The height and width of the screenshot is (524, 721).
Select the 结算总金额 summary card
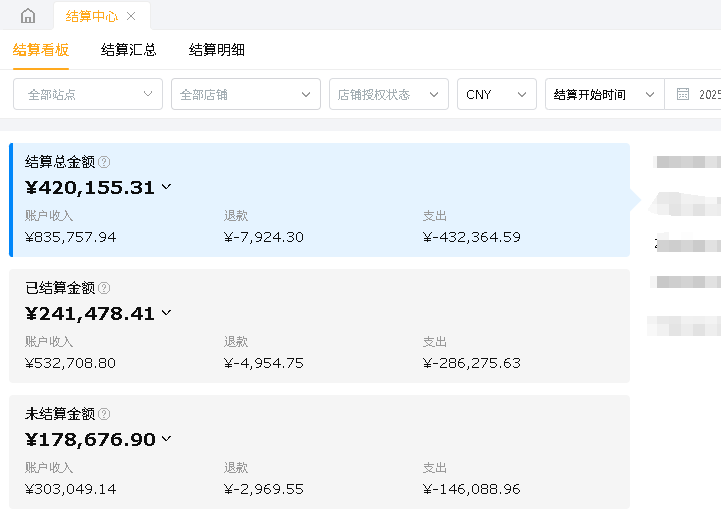(x=320, y=200)
